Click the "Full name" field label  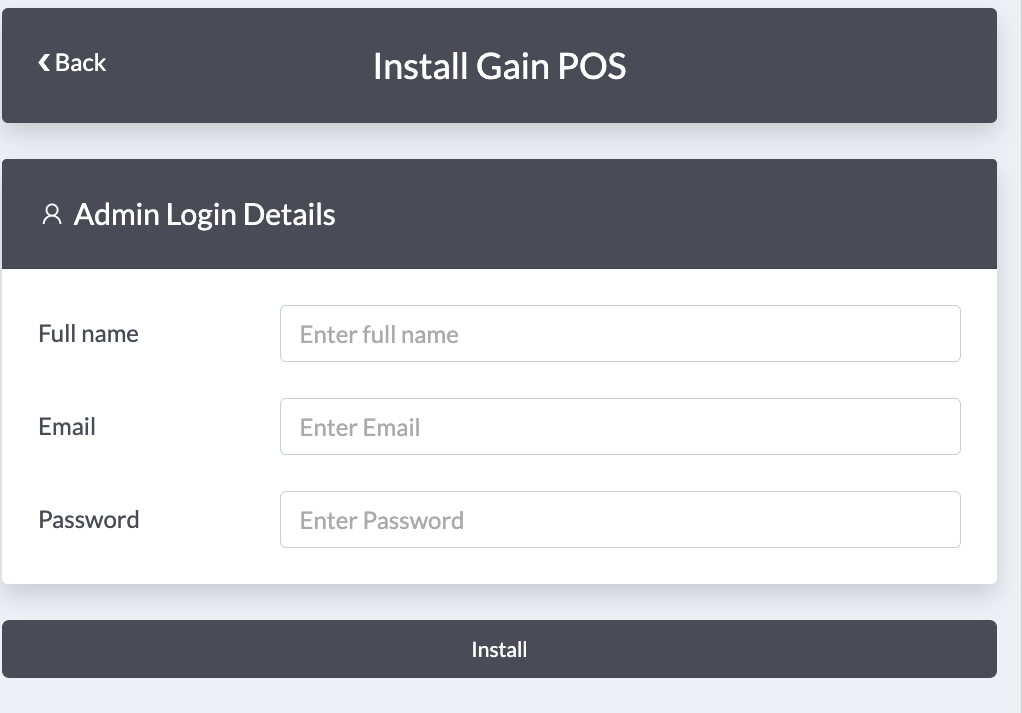(88, 334)
